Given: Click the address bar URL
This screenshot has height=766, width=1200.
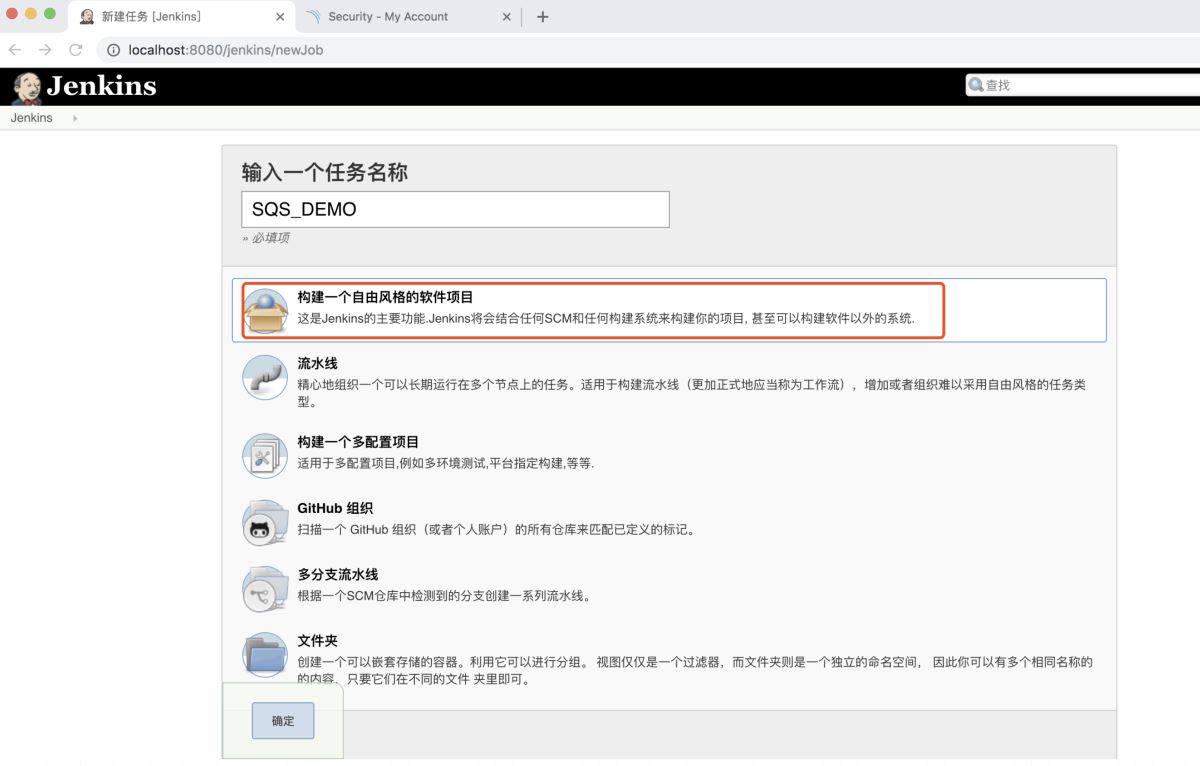Looking at the screenshot, I should (226, 50).
